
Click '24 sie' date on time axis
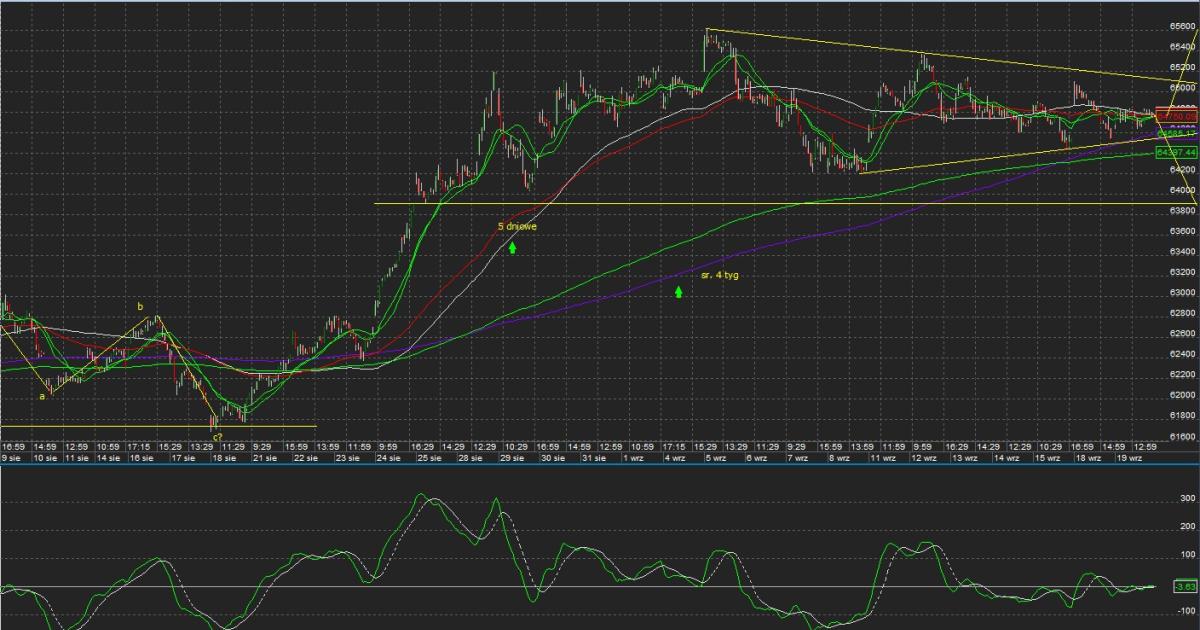pyautogui.click(x=388, y=457)
